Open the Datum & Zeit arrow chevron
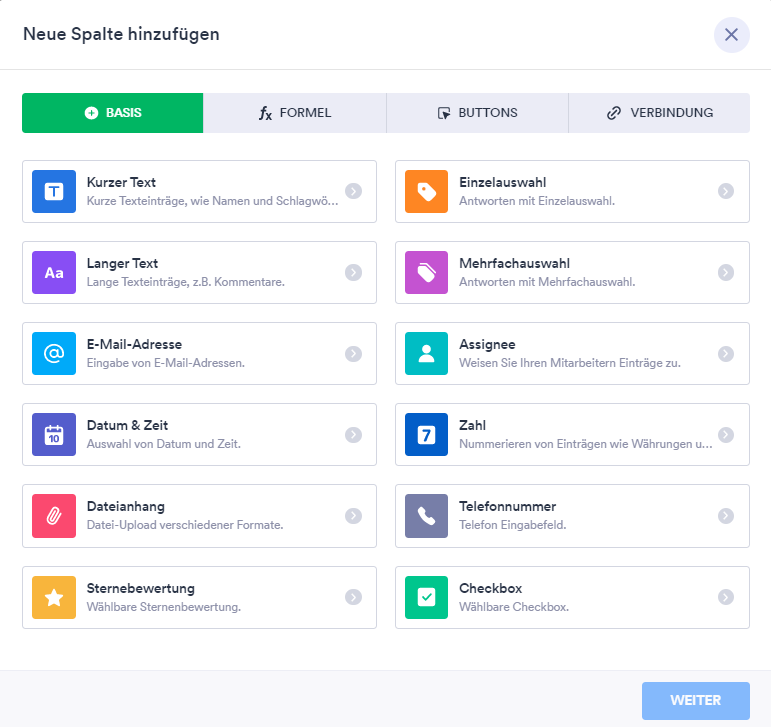 [353, 435]
